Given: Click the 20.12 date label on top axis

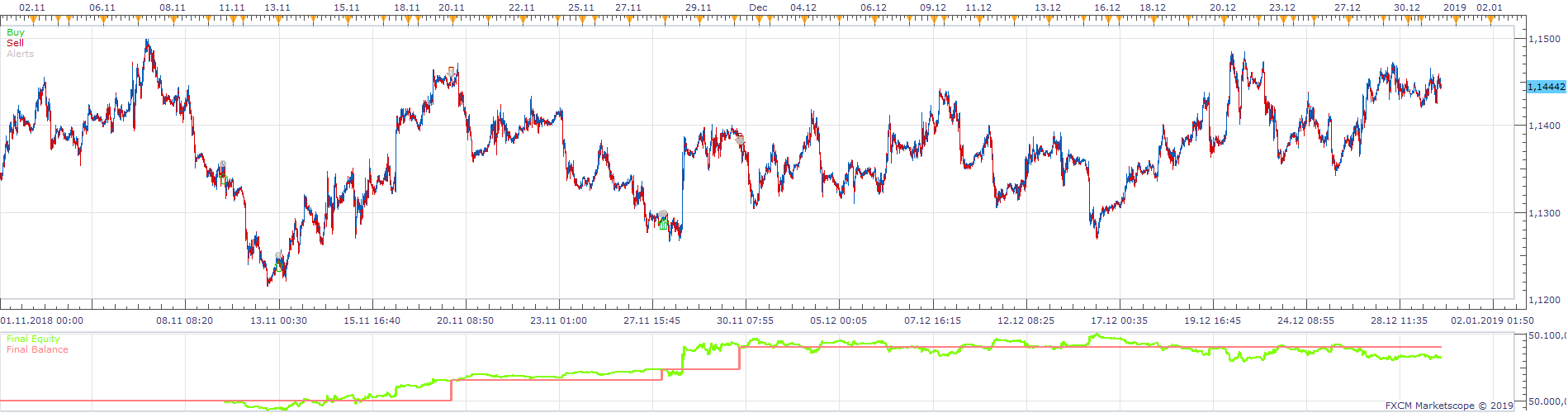Looking at the screenshot, I should tap(1223, 7).
